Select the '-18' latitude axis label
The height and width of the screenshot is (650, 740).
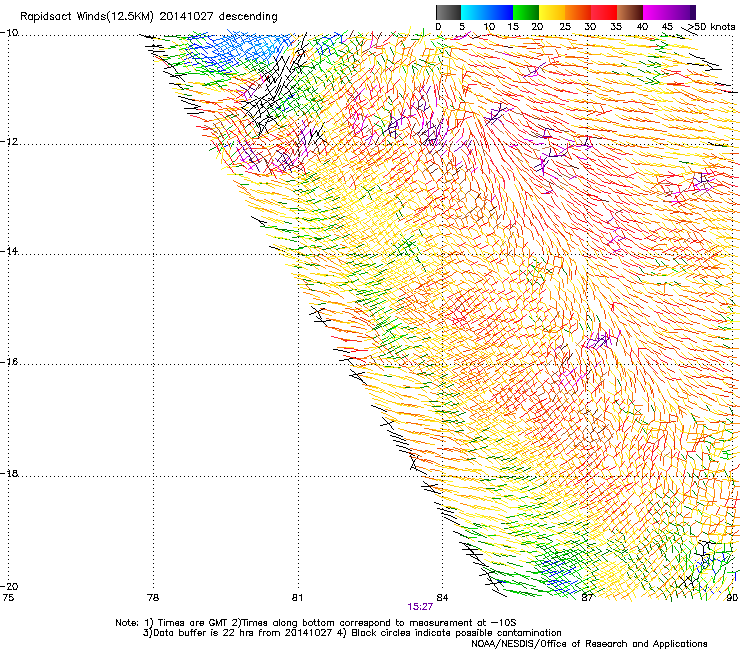[x=9, y=473]
